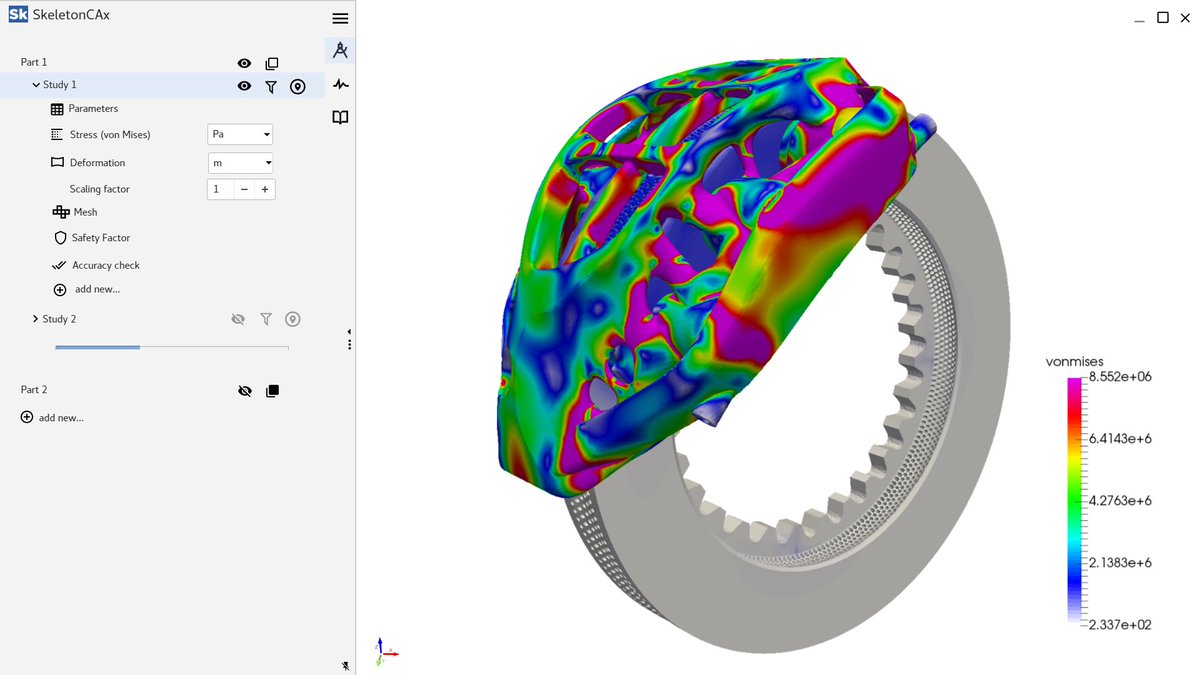The image size is (1200, 675).
Task: Expand the Study 2 tree node
Action: (35, 319)
